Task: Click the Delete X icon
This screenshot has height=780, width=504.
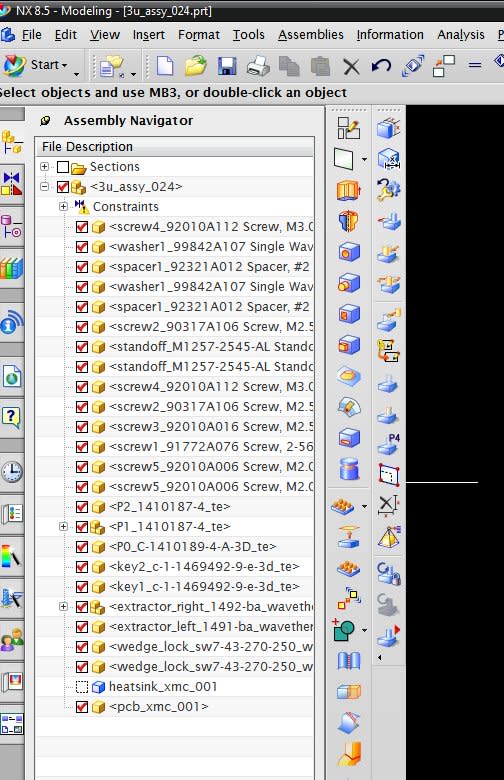Action: click(x=351, y=66)
